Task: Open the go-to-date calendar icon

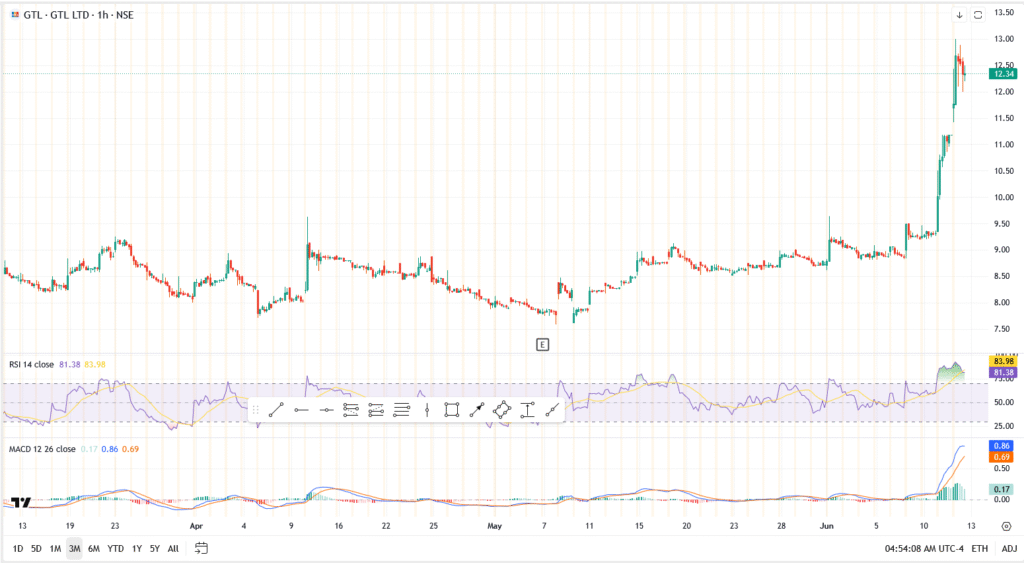Action: (202, 548)
